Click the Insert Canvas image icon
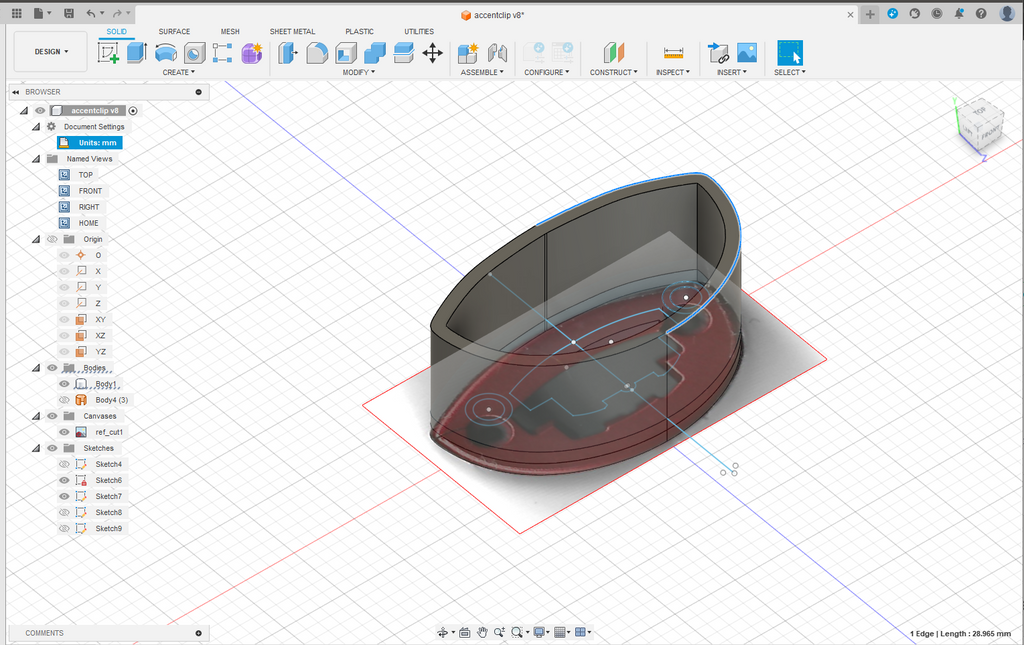Viewport: 1024px width, 645px height. pyautogui.click(x=746, y=53)
